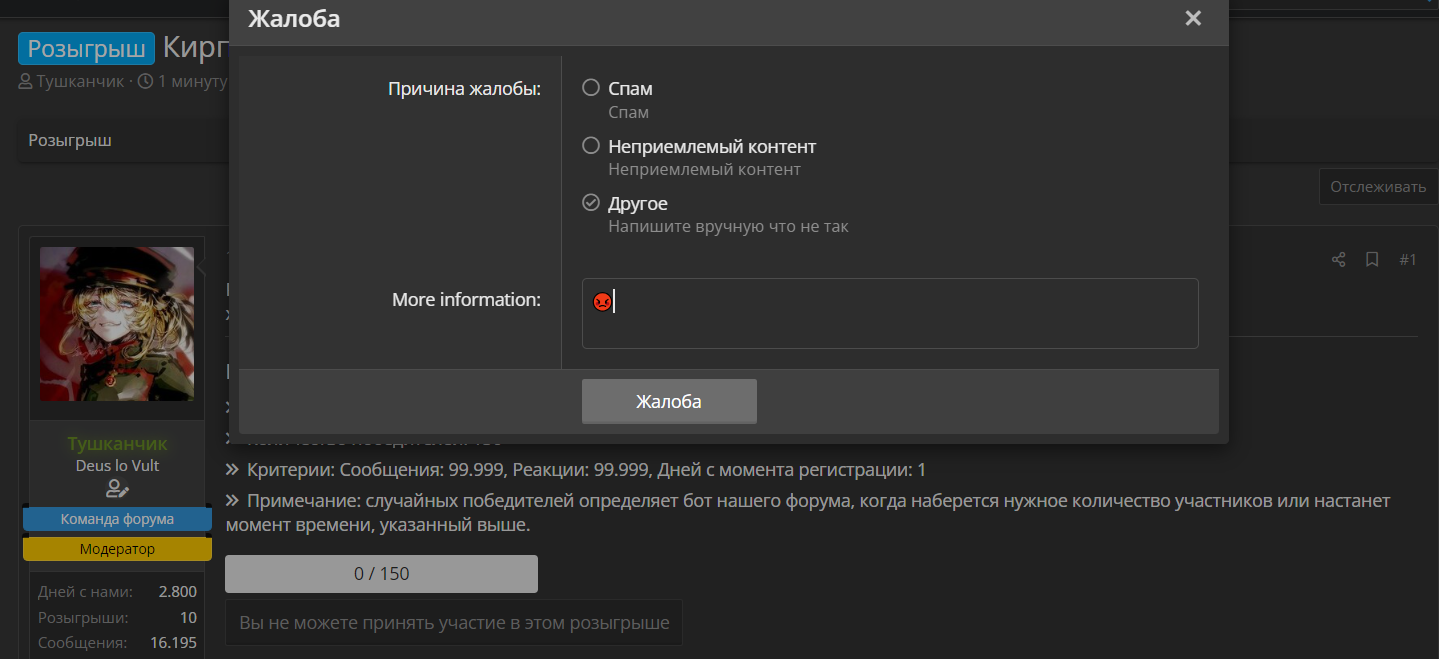This screenshot has width=1439, height=659.
Task: Click the user icon before Тушканчик author
Action: [25, 81]
